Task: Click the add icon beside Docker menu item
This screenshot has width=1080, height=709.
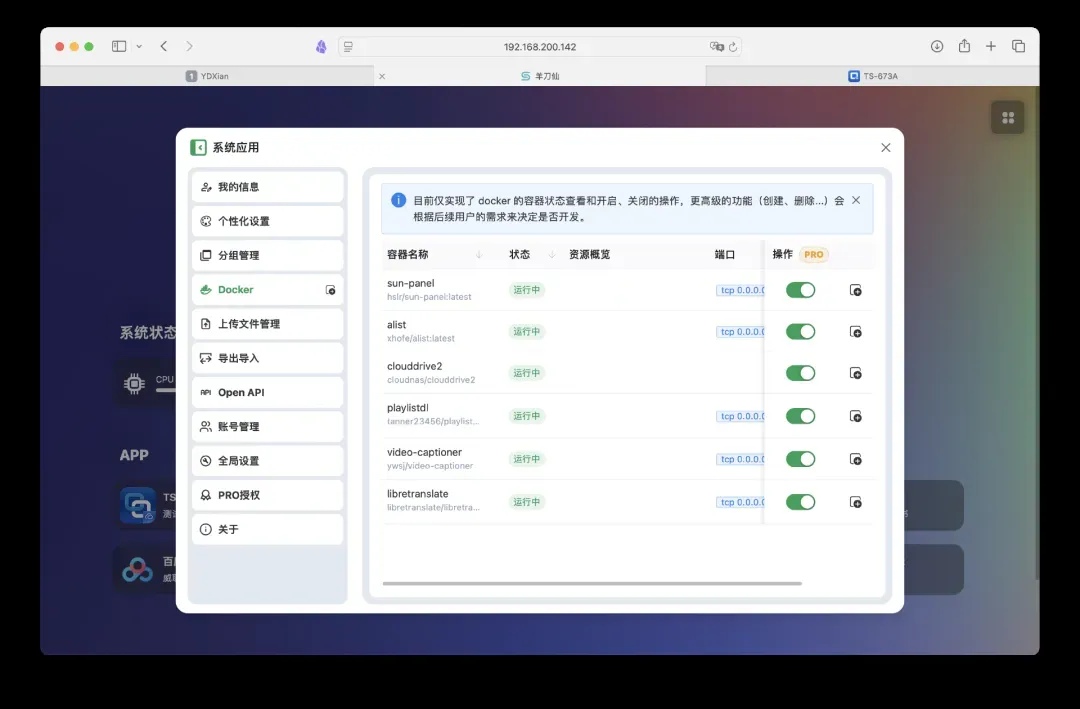Action: pyautogui.click(x=331, y=290)
